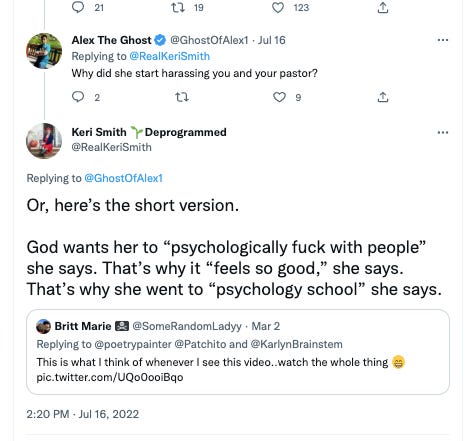This screenshot has width=472, height=441.
Task: Reply to Alex The Ghost's tweet
Action: pos(78,97)
